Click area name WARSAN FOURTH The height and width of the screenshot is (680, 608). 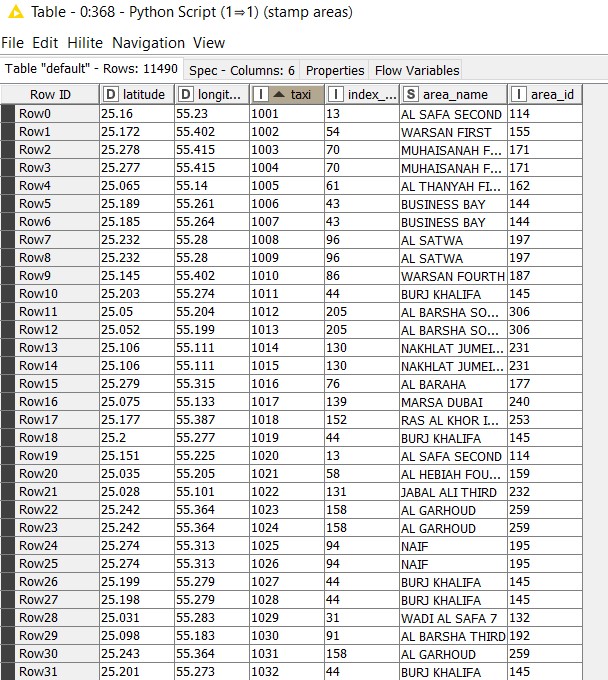(x=453, y=275)
